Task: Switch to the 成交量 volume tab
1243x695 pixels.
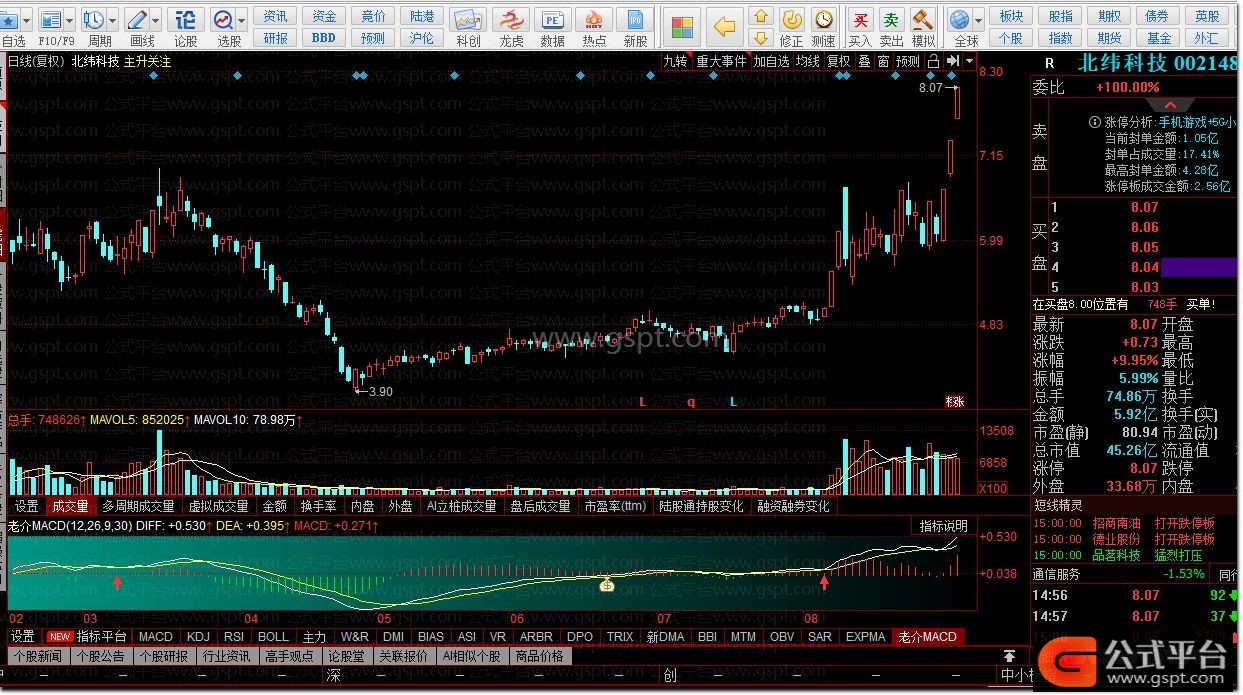Action: click(x=70, y=506)
